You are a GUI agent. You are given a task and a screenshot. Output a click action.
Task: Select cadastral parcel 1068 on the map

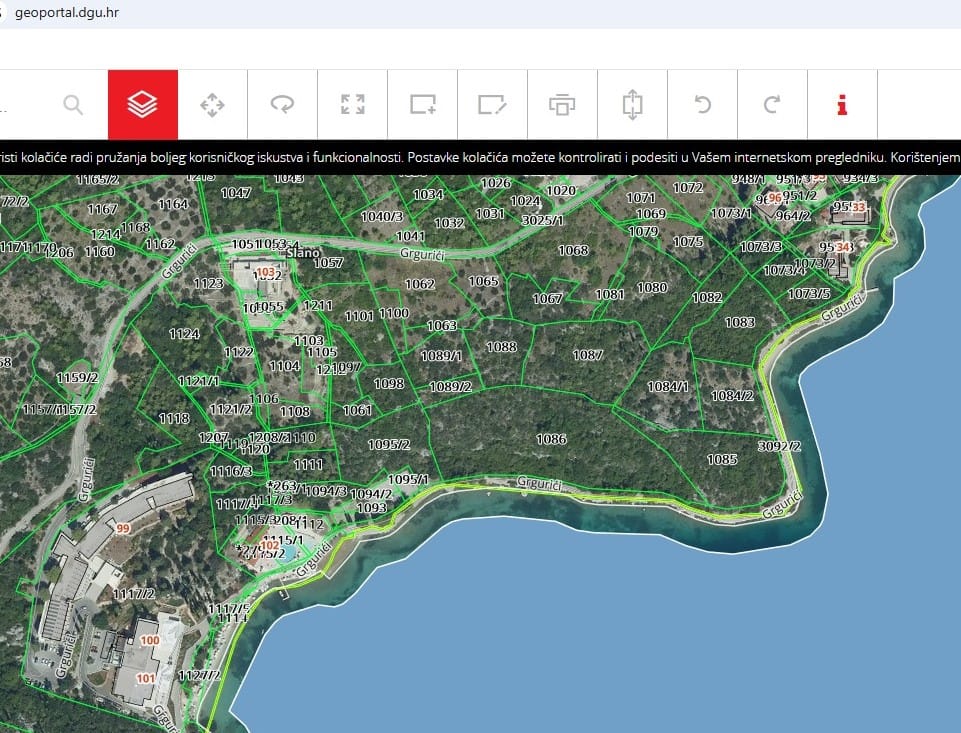click(573, 250)
